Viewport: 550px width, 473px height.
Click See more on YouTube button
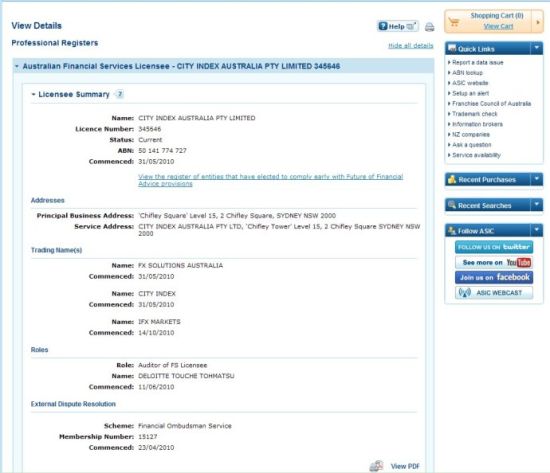coord(494,262)
